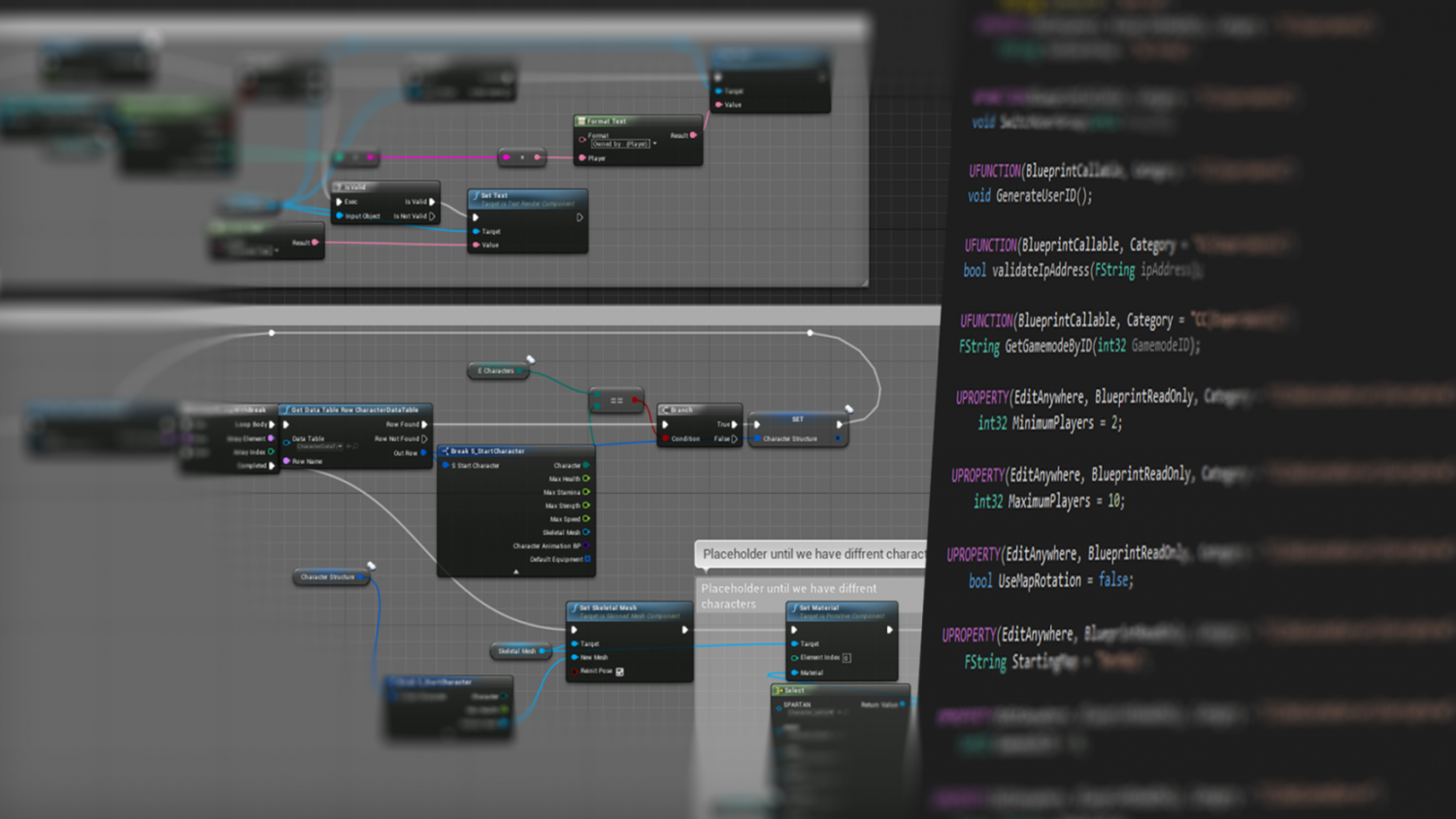Image resolution: width=1456 pixels, height=819 pixels.
Task: Click the New Mesh input pin
Action: tap(575, 657)
